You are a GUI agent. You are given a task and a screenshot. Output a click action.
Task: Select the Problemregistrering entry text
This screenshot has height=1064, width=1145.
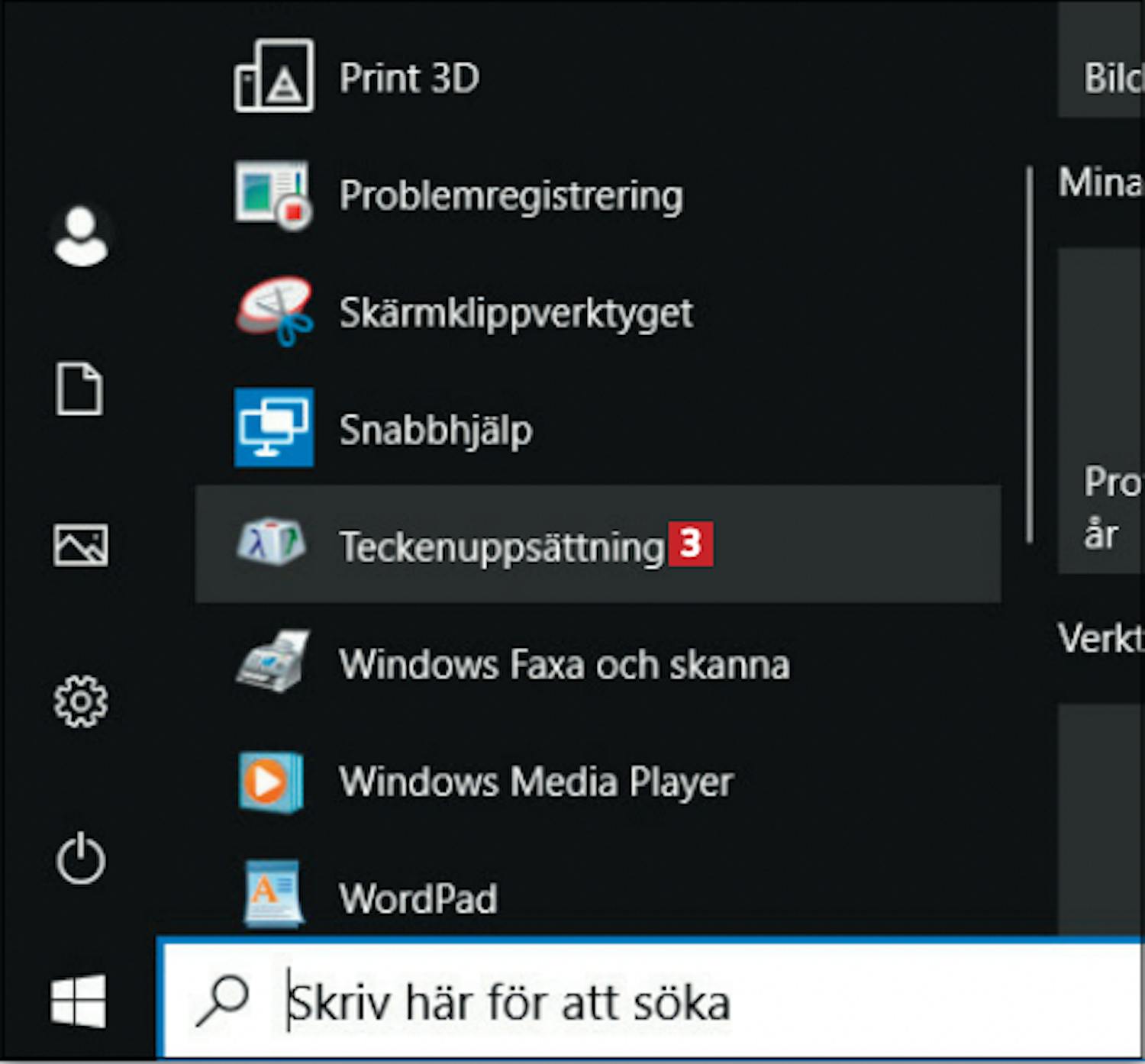tap(511, 196)
